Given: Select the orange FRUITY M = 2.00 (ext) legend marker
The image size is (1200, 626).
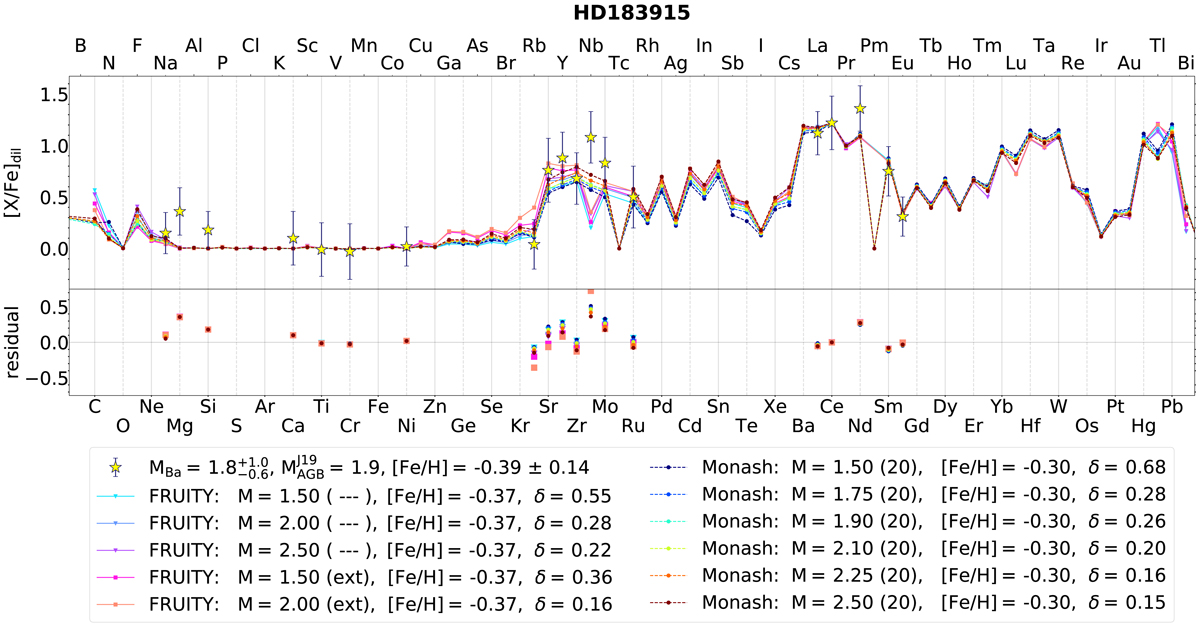Looking at the screenshot, I should pyautogui.click(x=117, y=603).
